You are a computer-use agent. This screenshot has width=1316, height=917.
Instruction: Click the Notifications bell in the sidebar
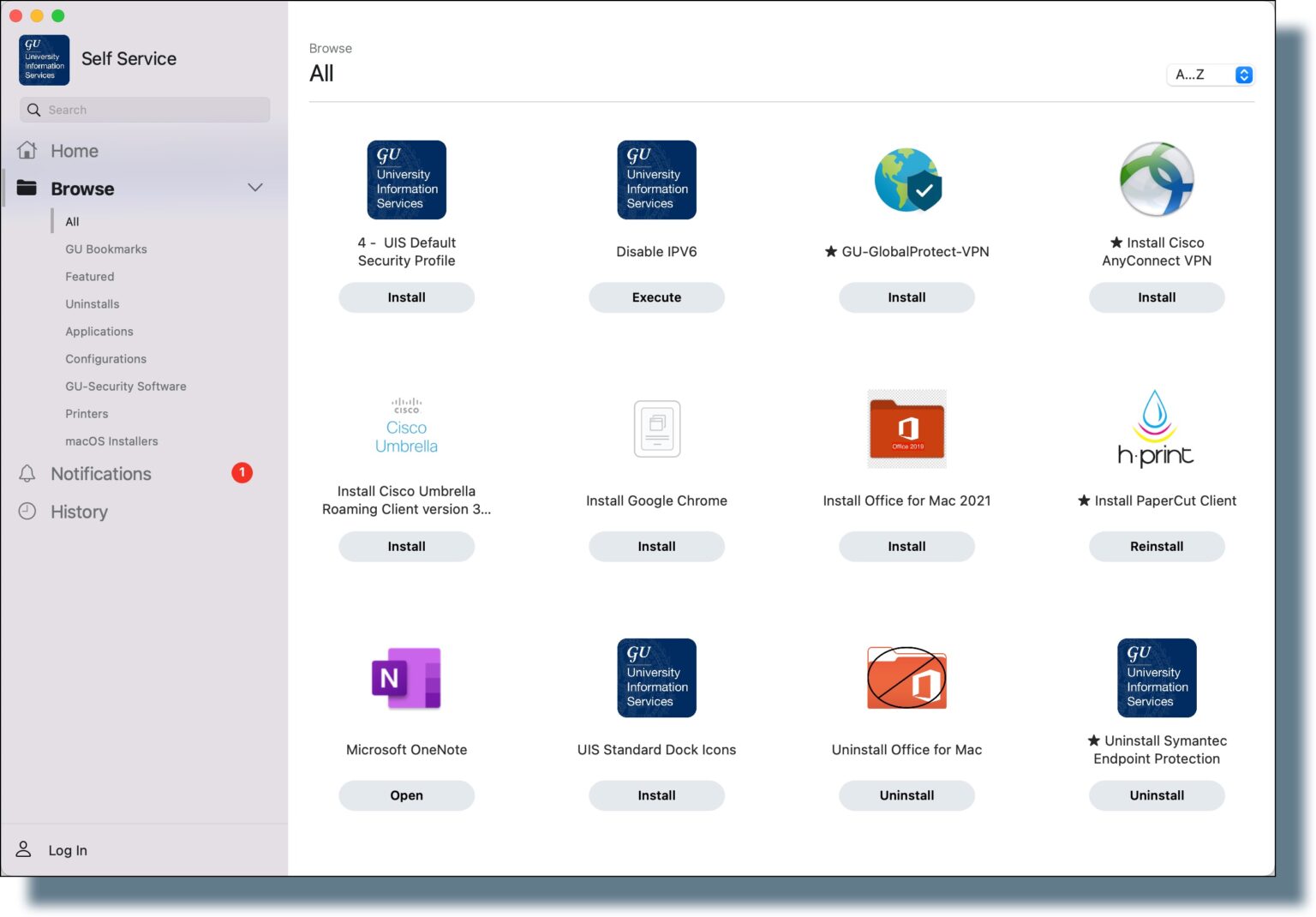(27, 473)
